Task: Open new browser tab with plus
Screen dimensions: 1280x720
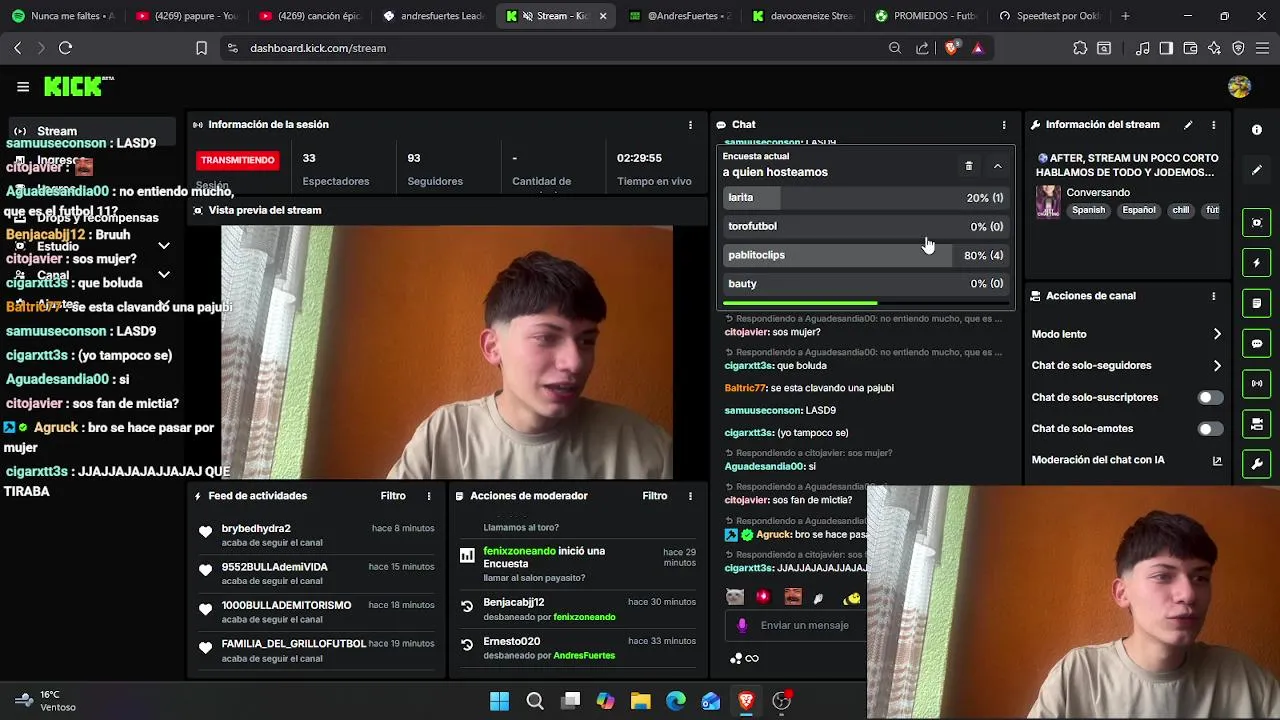Action: (1125, 16)
